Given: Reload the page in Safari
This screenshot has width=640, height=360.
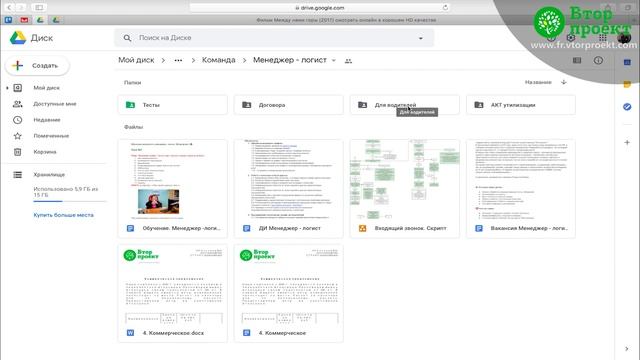Looking at the screenshot, I should tap(445, 7).
